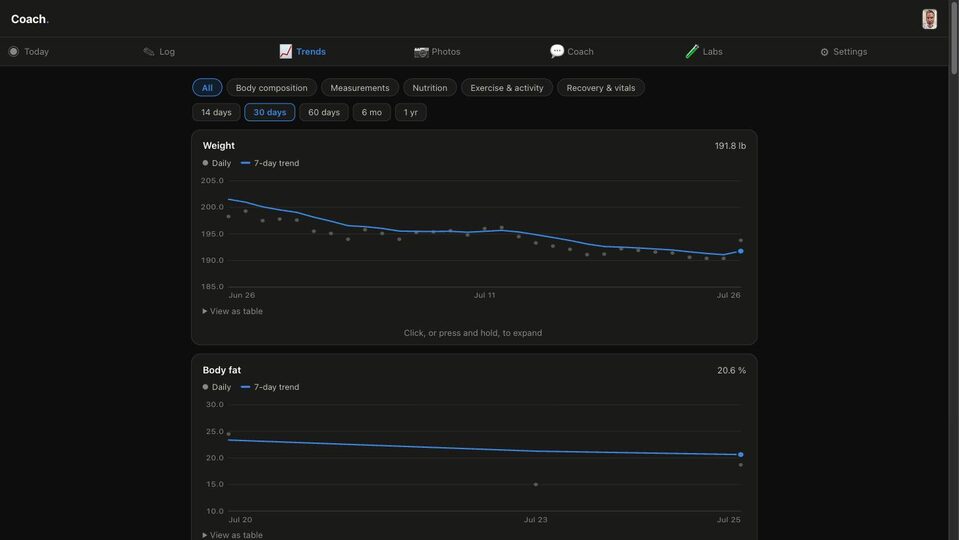Click the Coach app logo
Image resolution: width=959 pixels, height=540 pixels.
[x=29, y=19]
